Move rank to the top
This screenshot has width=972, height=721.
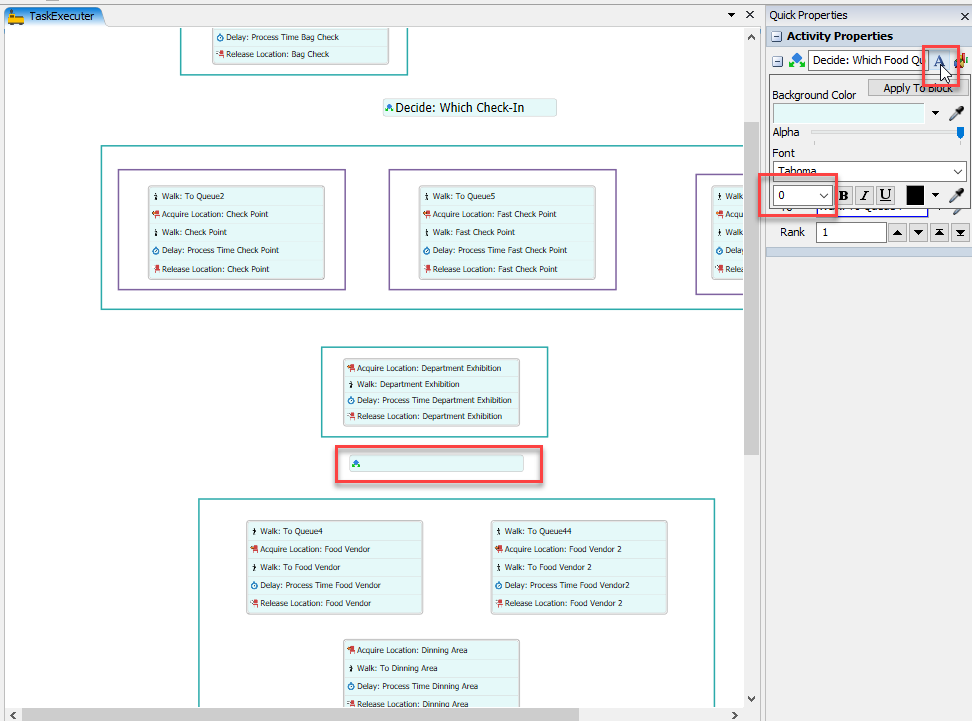pyautogui.click(x=940, y=233)
